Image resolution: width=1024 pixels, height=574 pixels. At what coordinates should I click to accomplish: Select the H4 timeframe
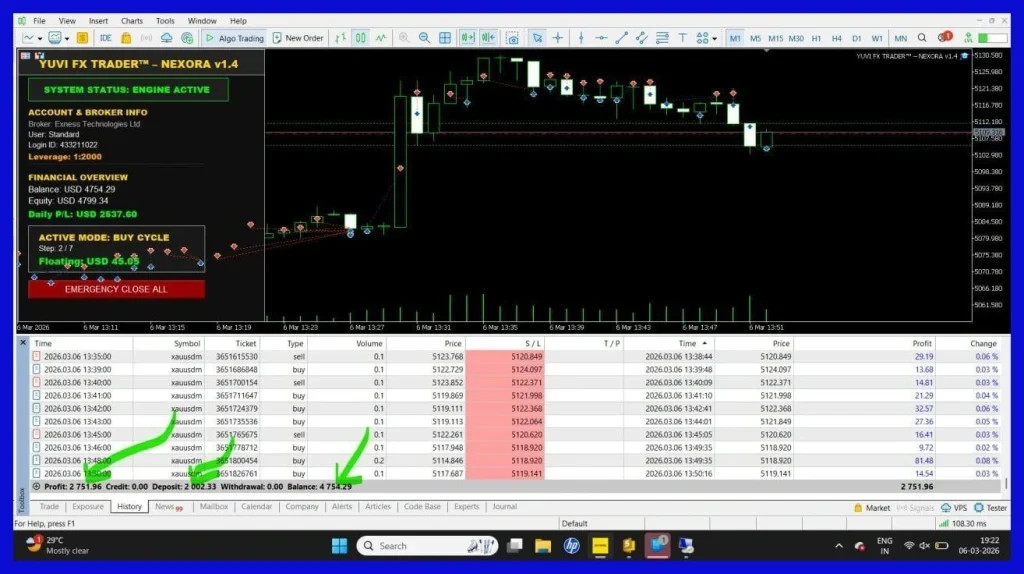pyautogui.click(x=837, y=39)
